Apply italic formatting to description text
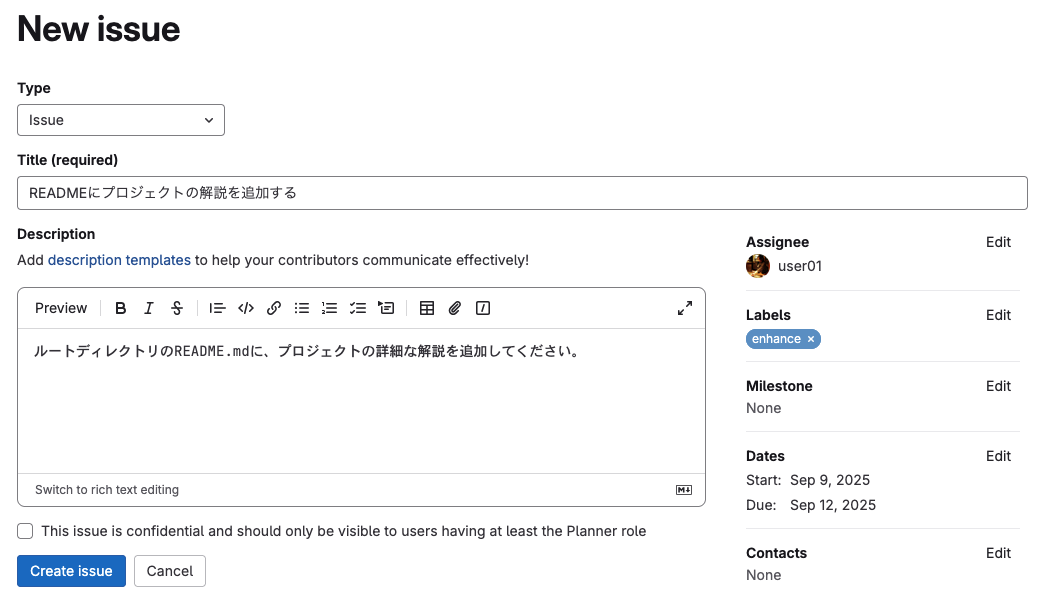 [149, 308]
